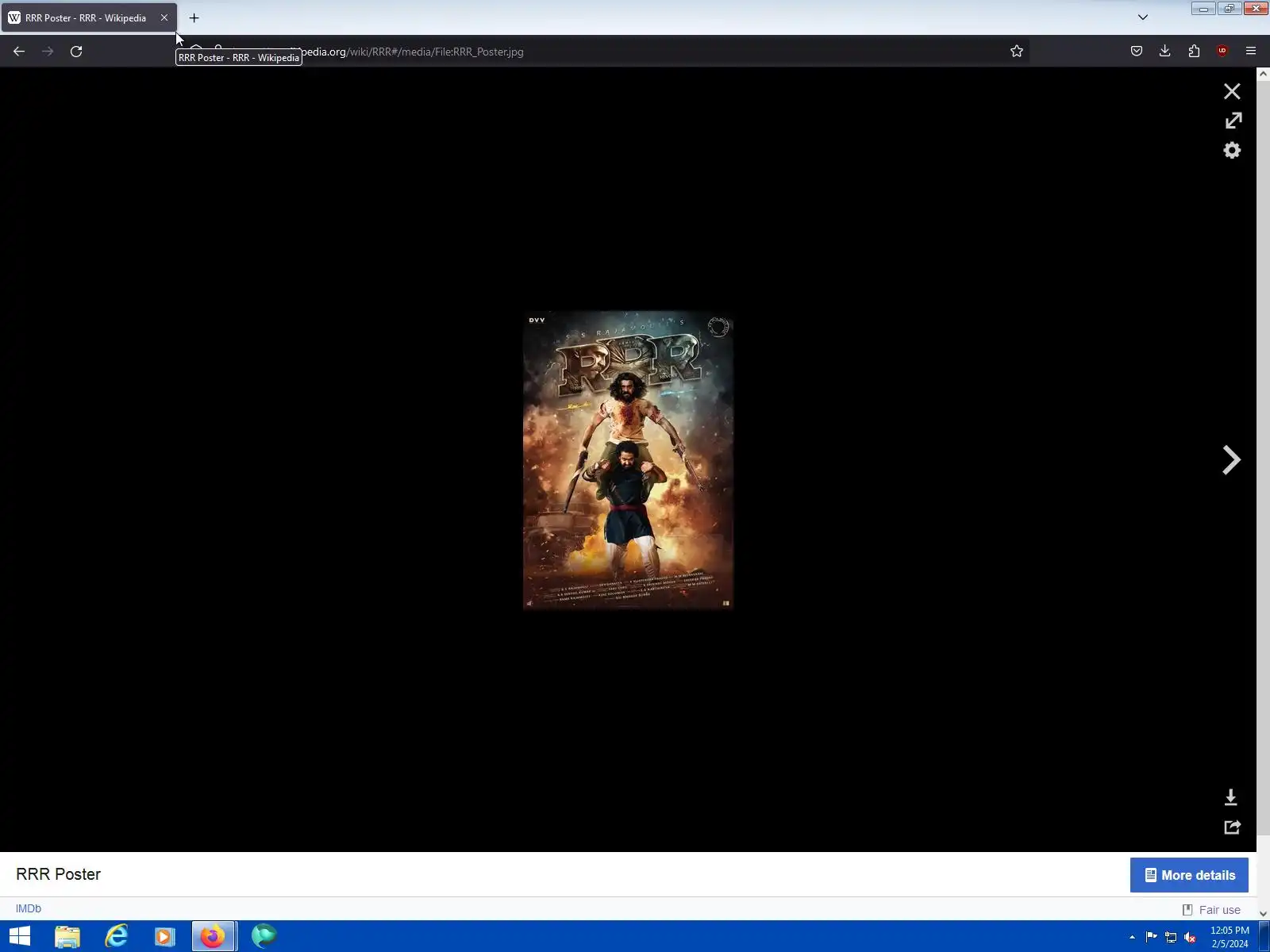Open File Explorer from the taskbar
The height and width of the screenshot is (952, 1270).
coord(67,936)
